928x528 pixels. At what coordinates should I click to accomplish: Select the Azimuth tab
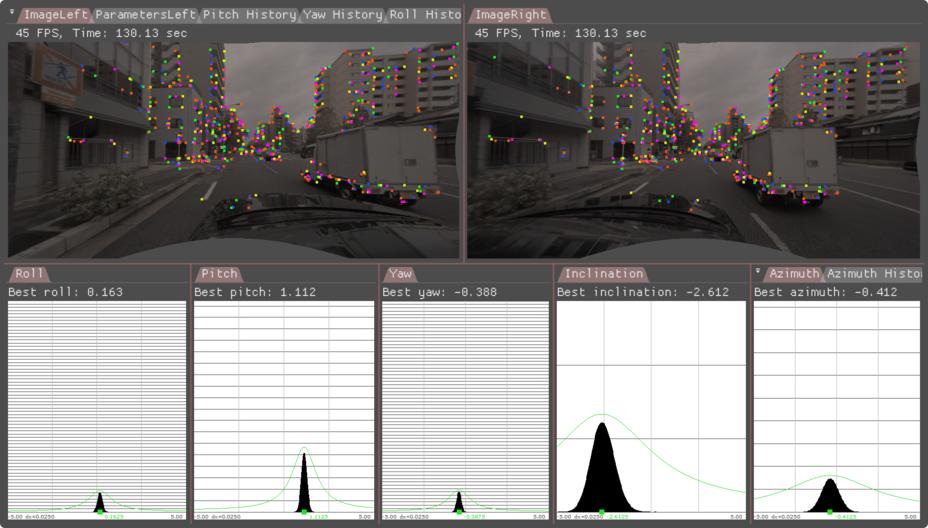pyautogui.click(x=794, y=274)
